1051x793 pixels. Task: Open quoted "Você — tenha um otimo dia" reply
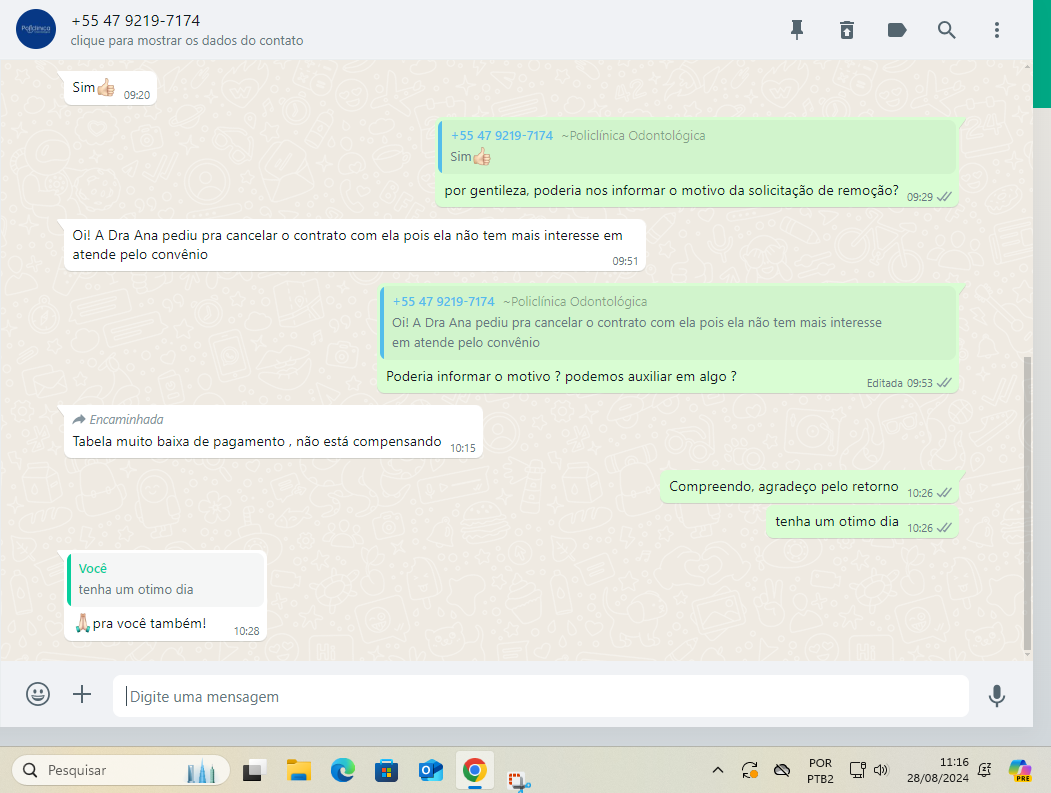[x=166, y=579]
